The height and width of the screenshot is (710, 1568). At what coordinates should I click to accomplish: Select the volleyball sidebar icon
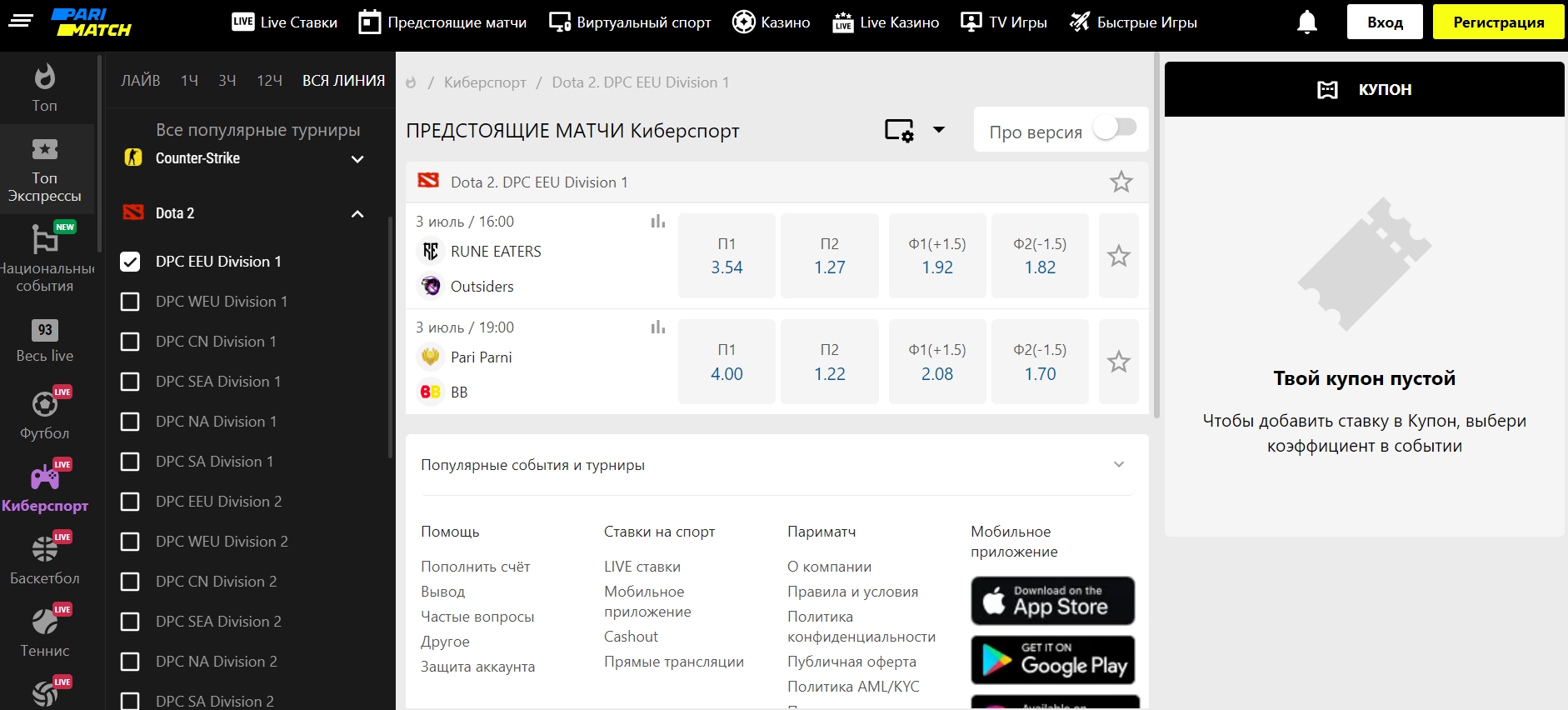(45, 694)
